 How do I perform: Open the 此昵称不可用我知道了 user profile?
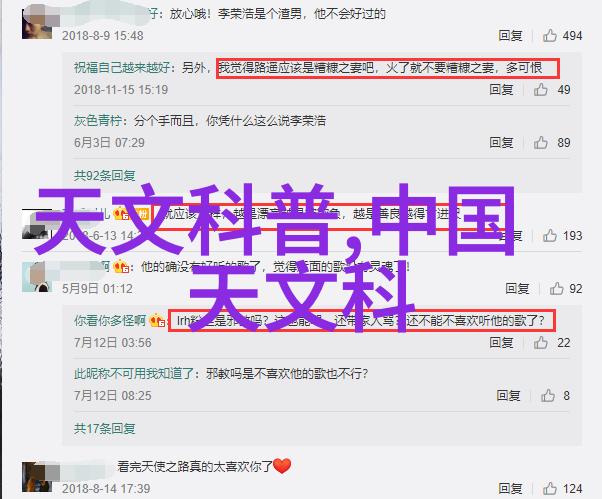tap(134, 373)
